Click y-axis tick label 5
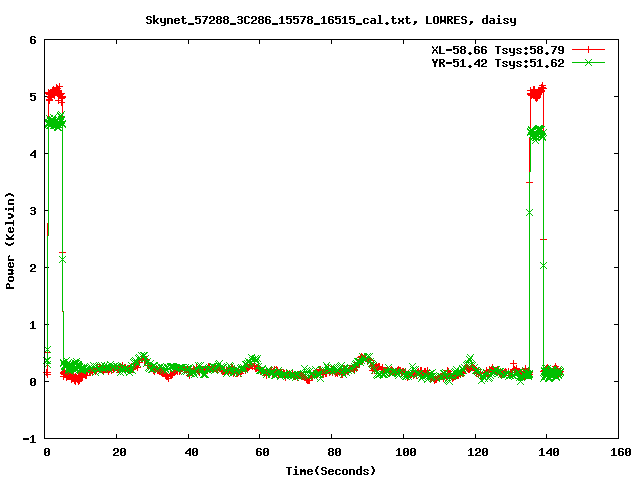 pos(33,97)
